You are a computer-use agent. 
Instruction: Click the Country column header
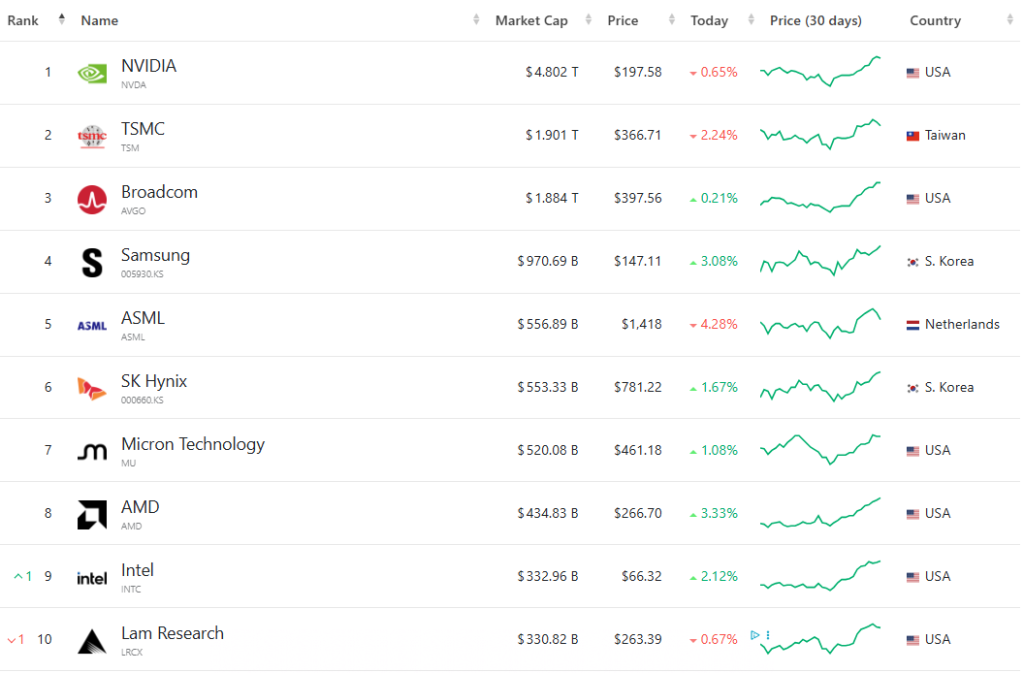pyautogui.click(x=935, y=20)
